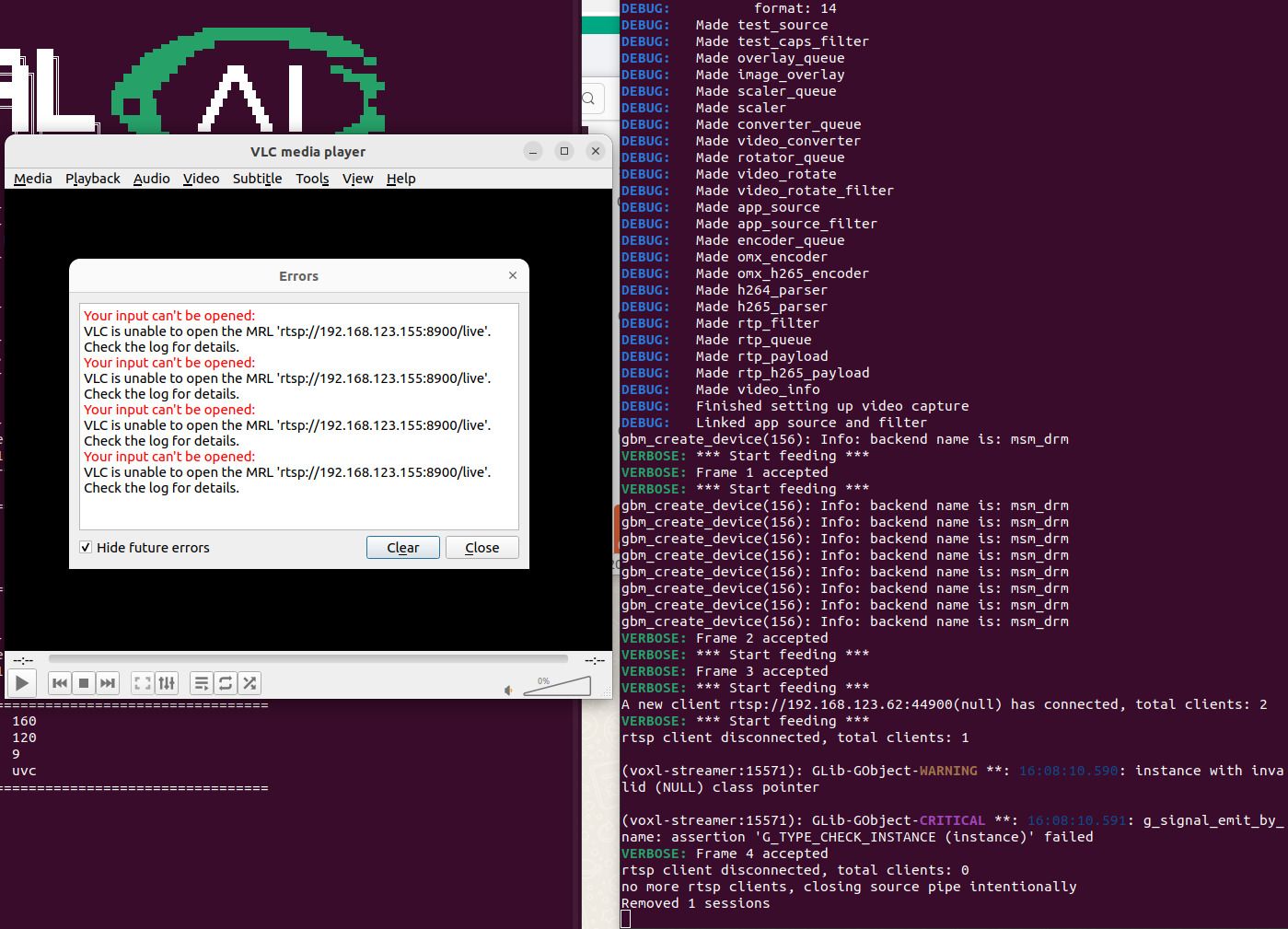Toggle random shuffle playback in VLC
This screenshot has height=929, width=1288.
[x=249, y=683]
